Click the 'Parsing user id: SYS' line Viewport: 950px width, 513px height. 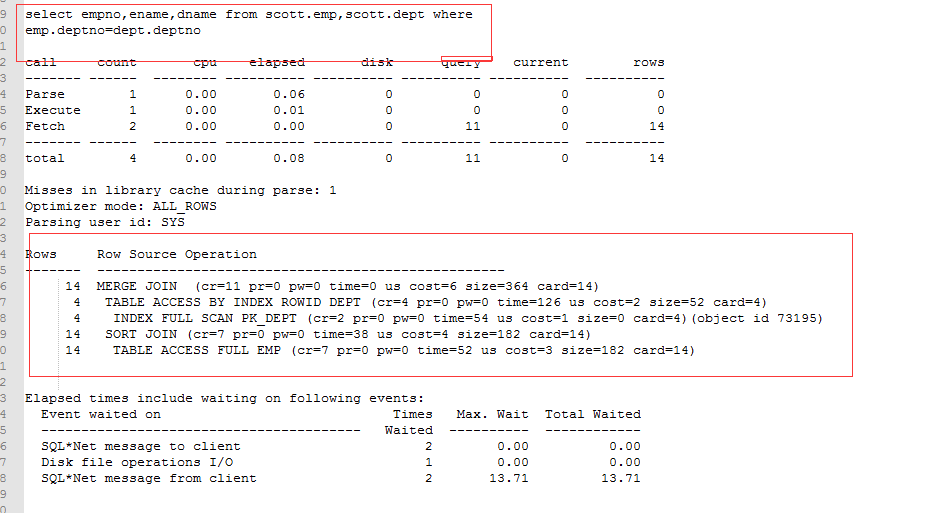click(x=105, y=222)
